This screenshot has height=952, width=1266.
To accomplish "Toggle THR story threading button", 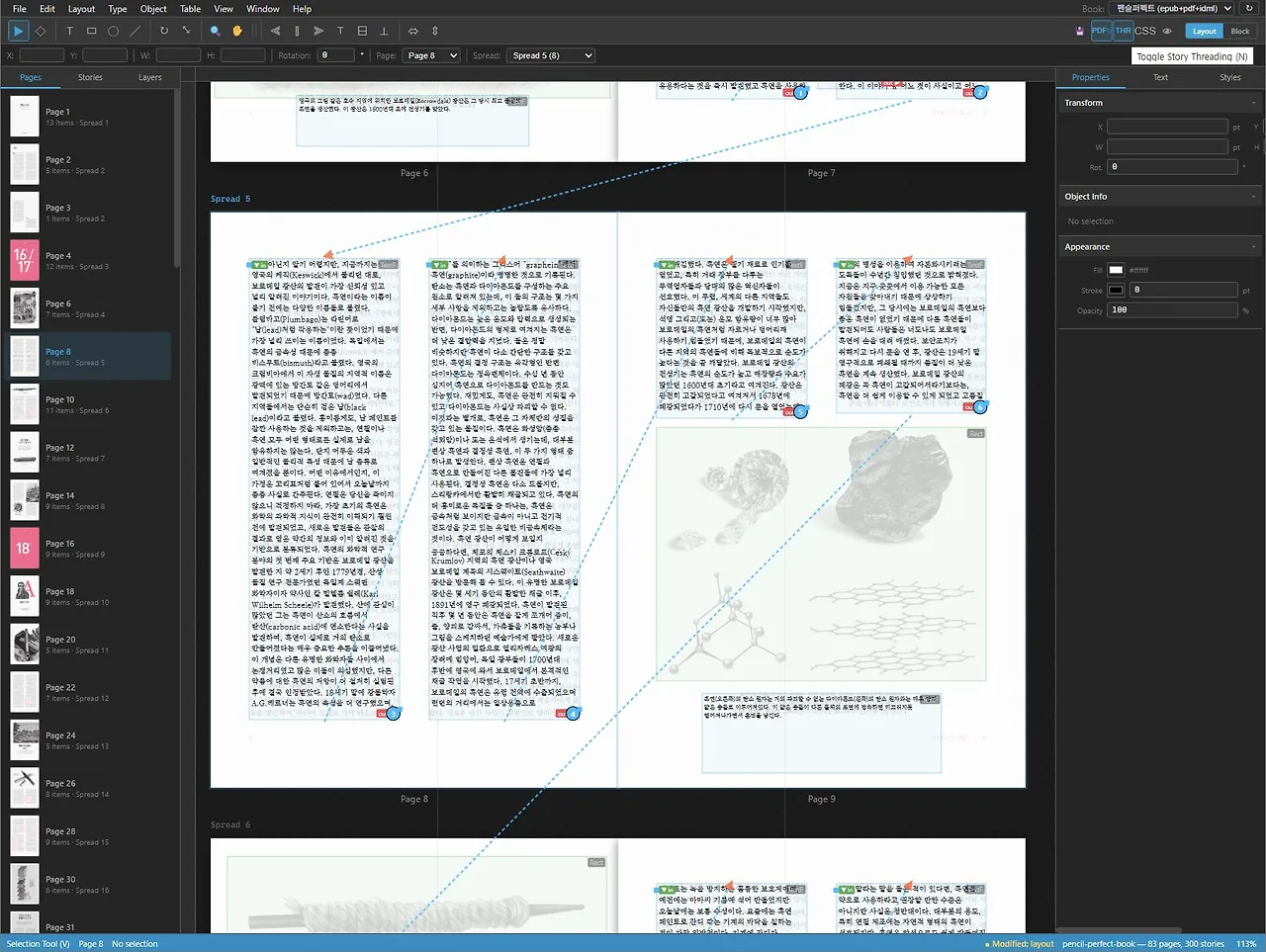I will click(1124, 31).
